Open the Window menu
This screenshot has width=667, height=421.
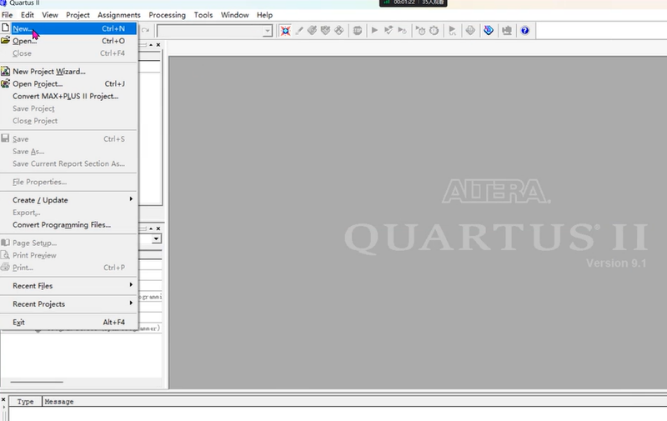[235, 15]
